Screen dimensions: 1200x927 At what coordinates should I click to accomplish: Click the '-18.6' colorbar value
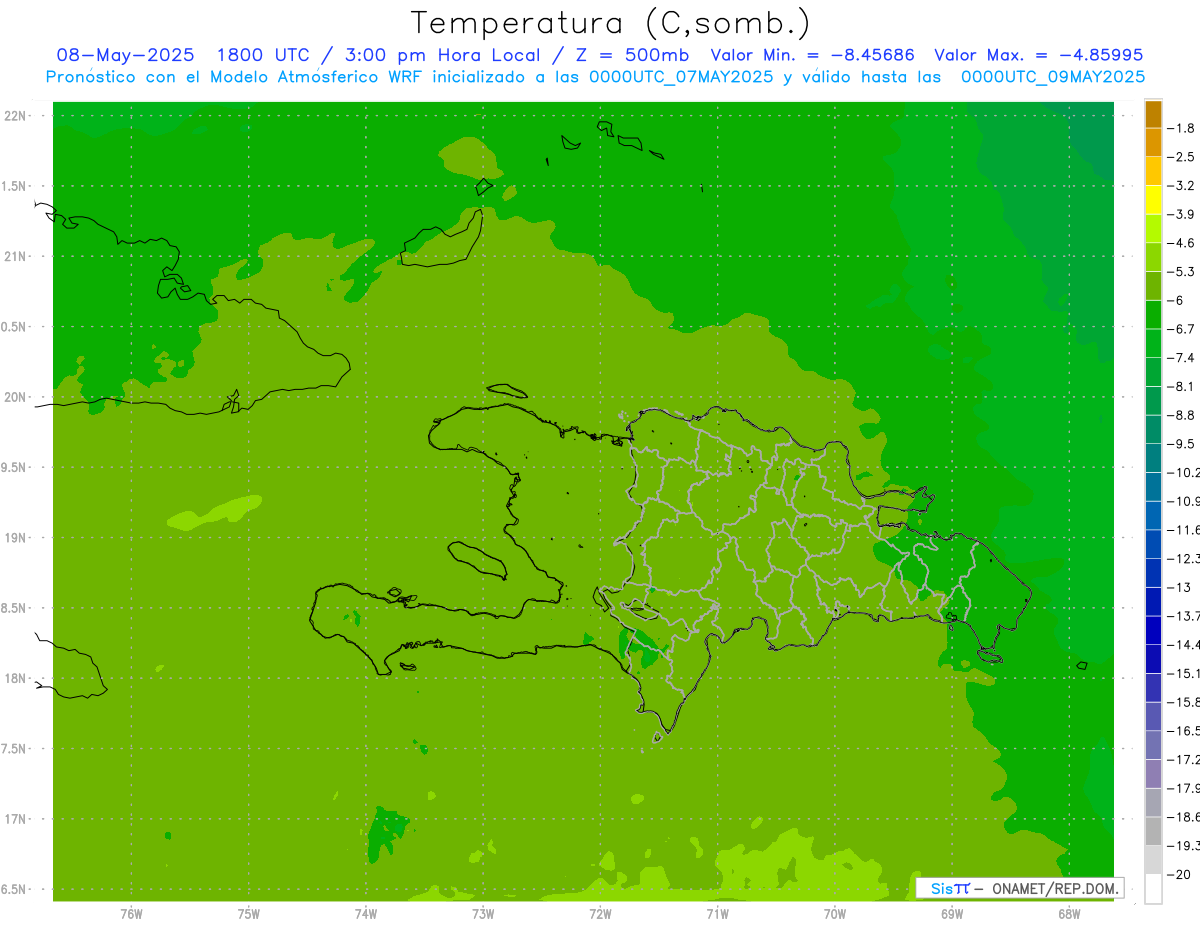tap(1185, 817)
